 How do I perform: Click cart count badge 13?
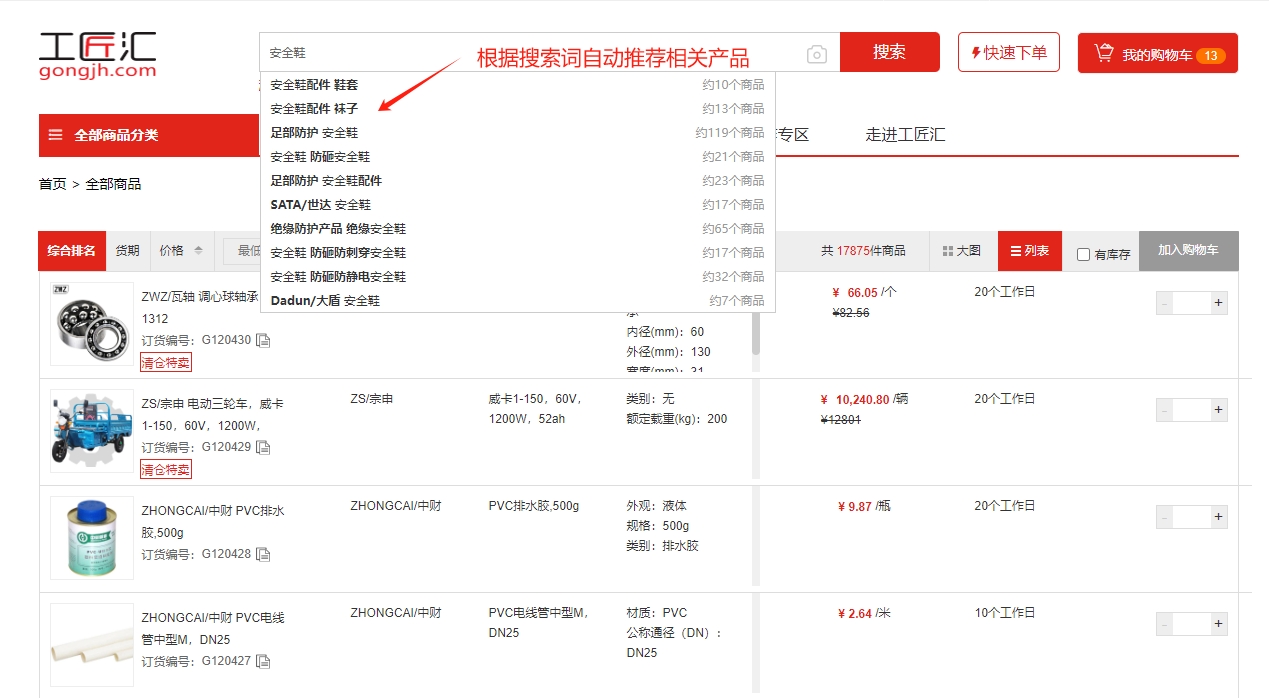pos(1210,55)
